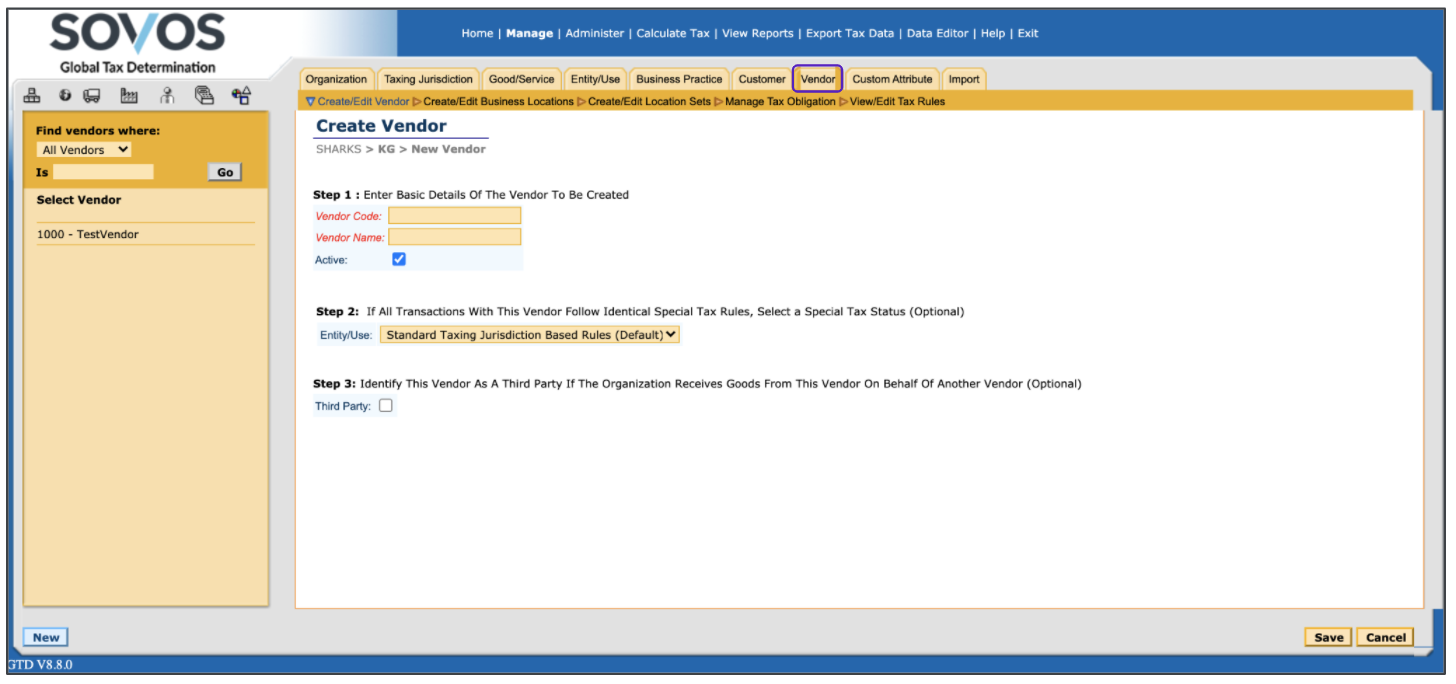Check the Third Party checkbox

click(386, 405)
